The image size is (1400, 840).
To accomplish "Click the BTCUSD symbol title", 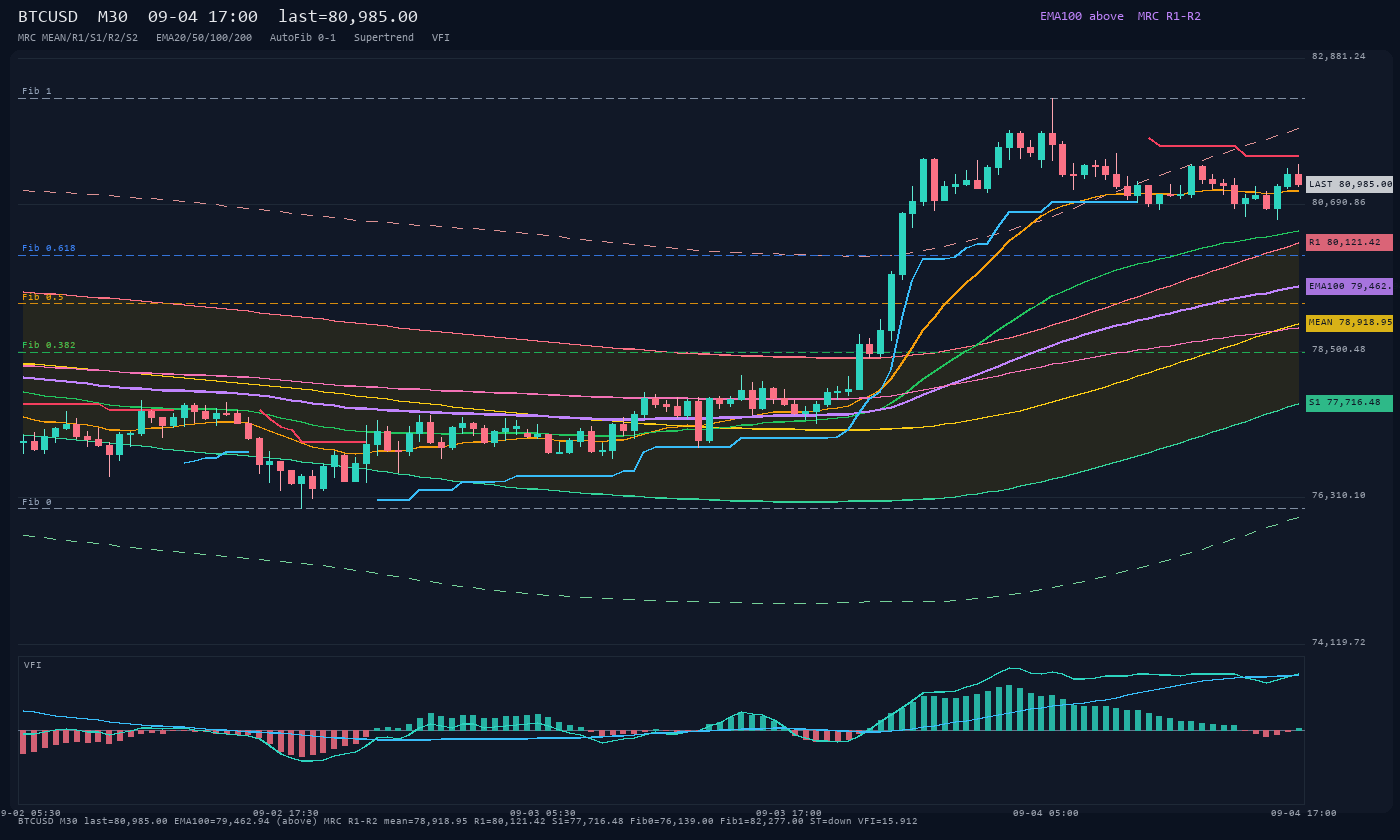I will point(48,17).
